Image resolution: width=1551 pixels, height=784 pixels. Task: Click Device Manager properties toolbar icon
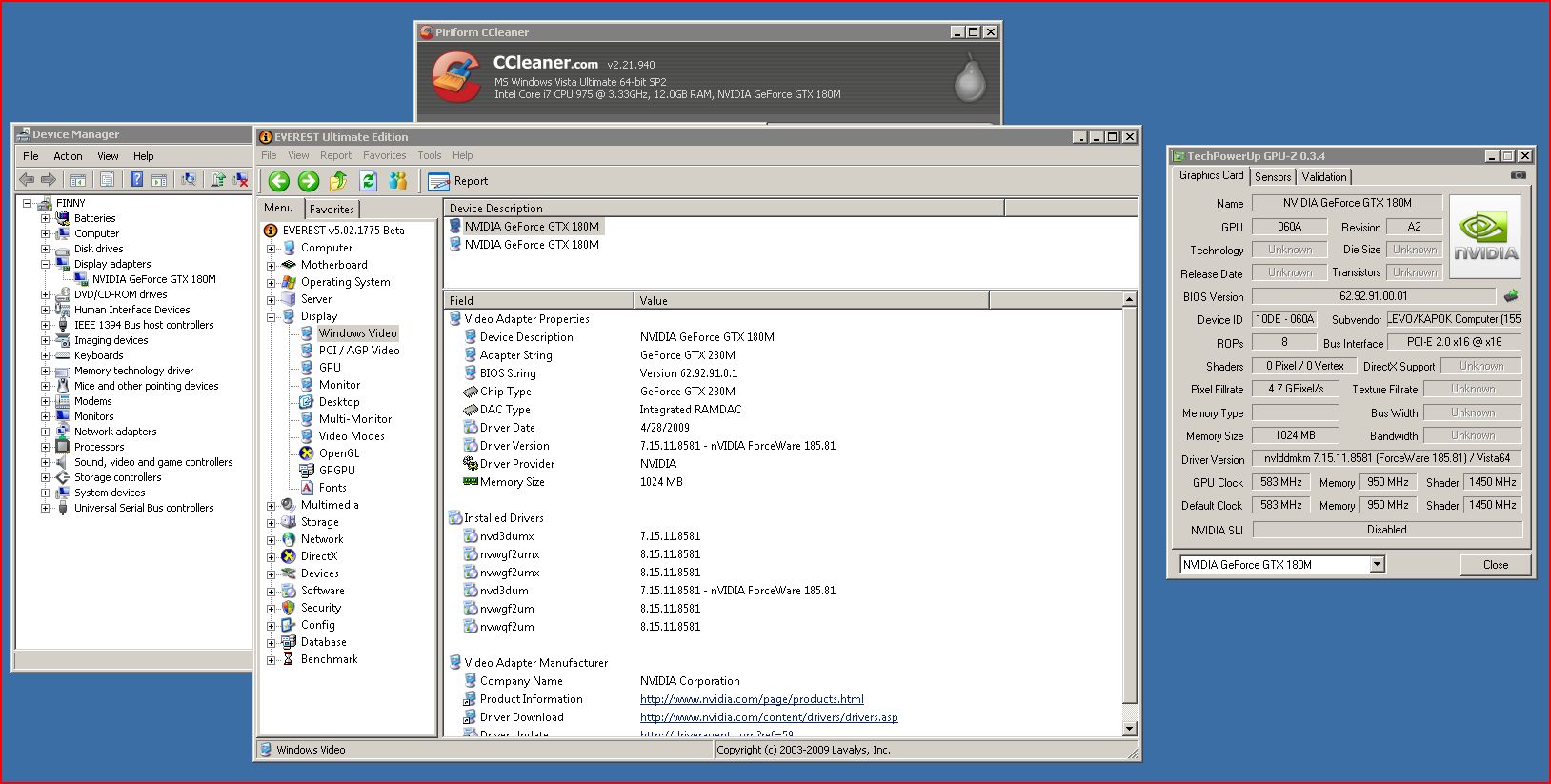(108, 179)
